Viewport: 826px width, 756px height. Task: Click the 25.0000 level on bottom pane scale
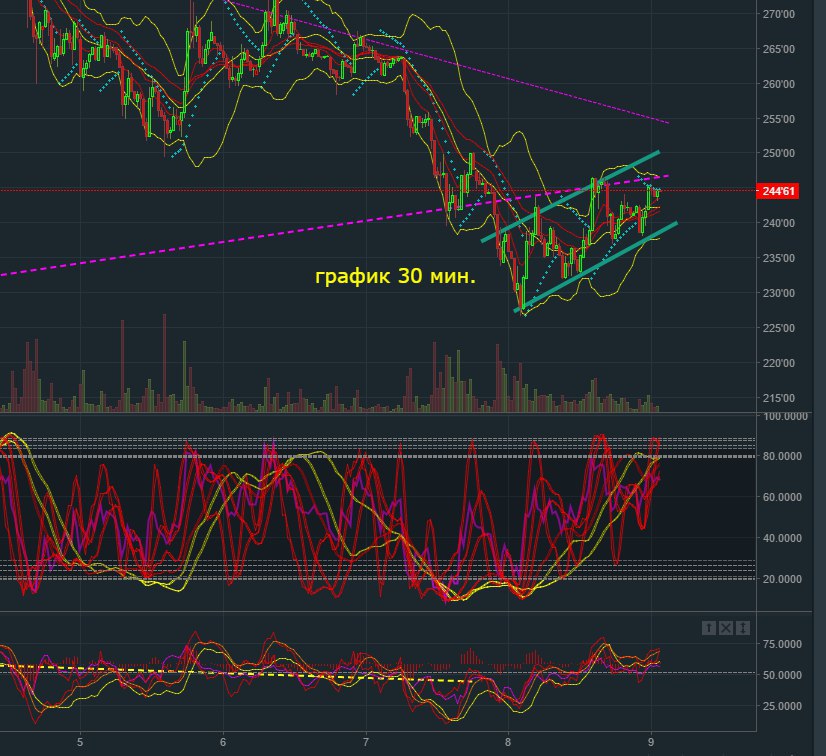coord(782,706)
